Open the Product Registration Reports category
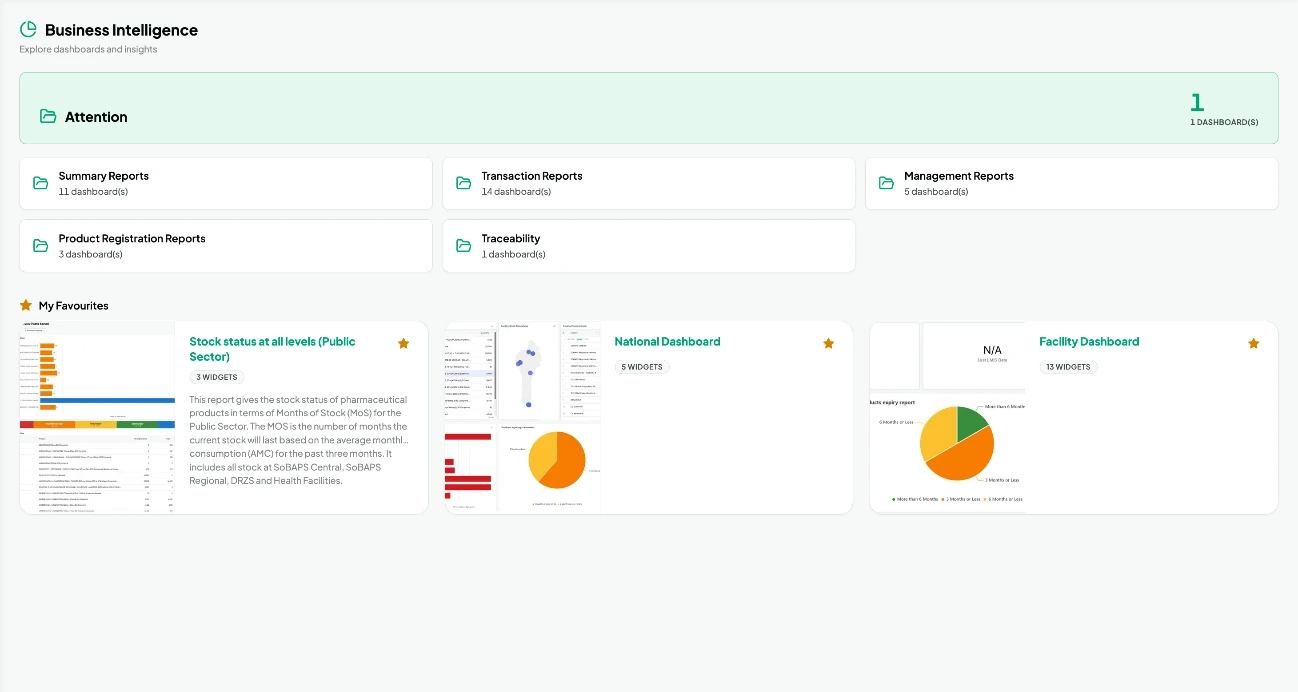This screenshot has height=692, width=1298. click(x=226, y=246)
